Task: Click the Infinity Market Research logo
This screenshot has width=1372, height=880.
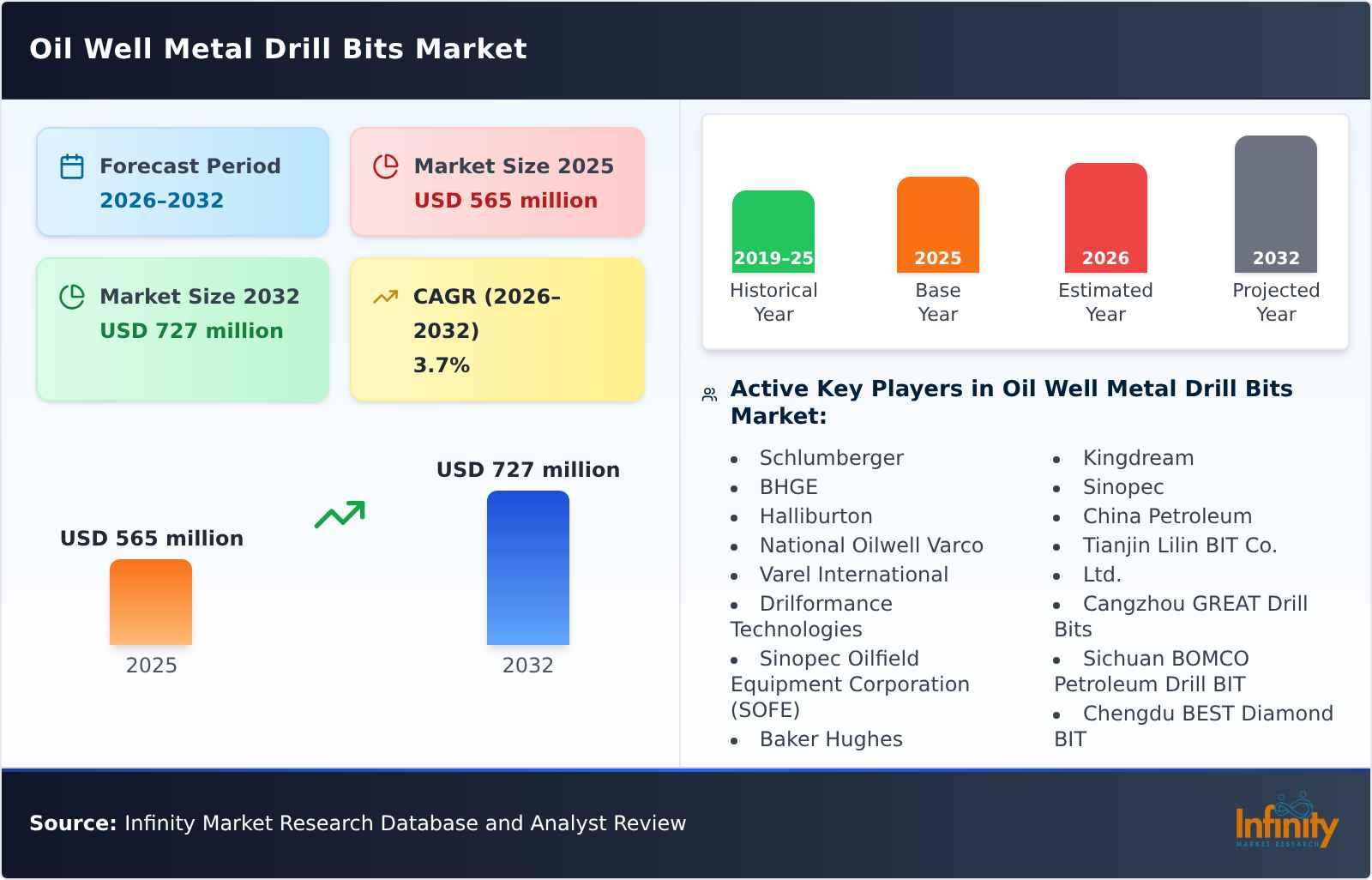Action: [x=1286, y=821]
